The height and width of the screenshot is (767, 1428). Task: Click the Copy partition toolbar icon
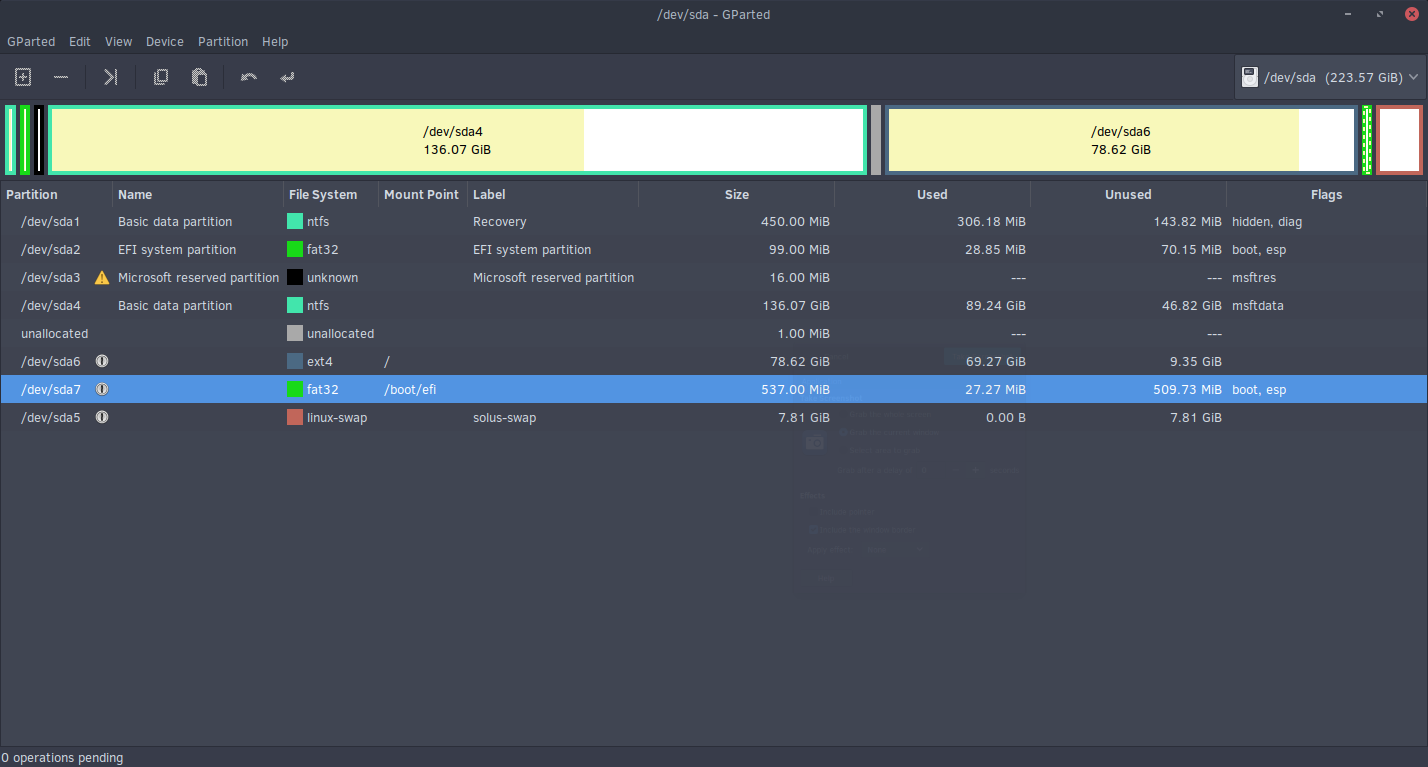(x=160, y=77)
